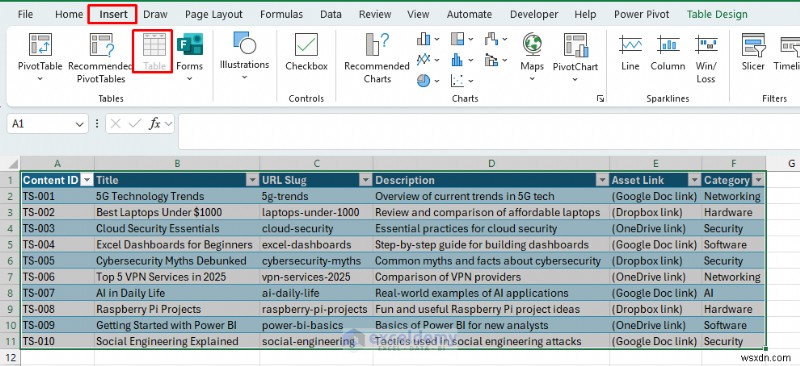Open the PivotTable button
800x366 pixels.
[x=40, y=57]
